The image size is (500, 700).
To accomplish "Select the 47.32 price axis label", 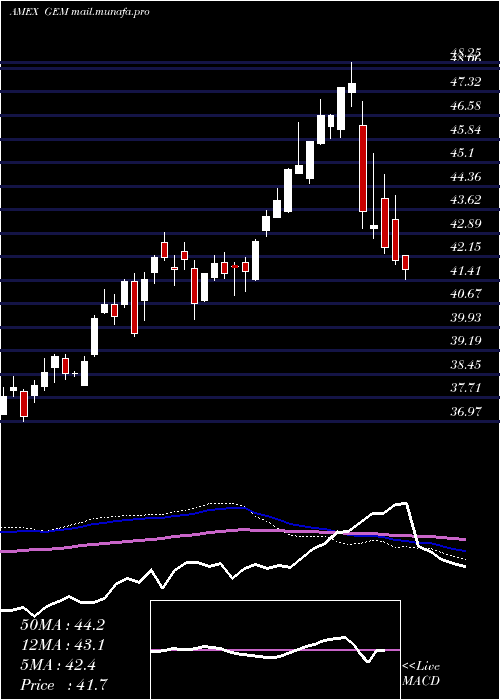I will [x=466, y=82].
